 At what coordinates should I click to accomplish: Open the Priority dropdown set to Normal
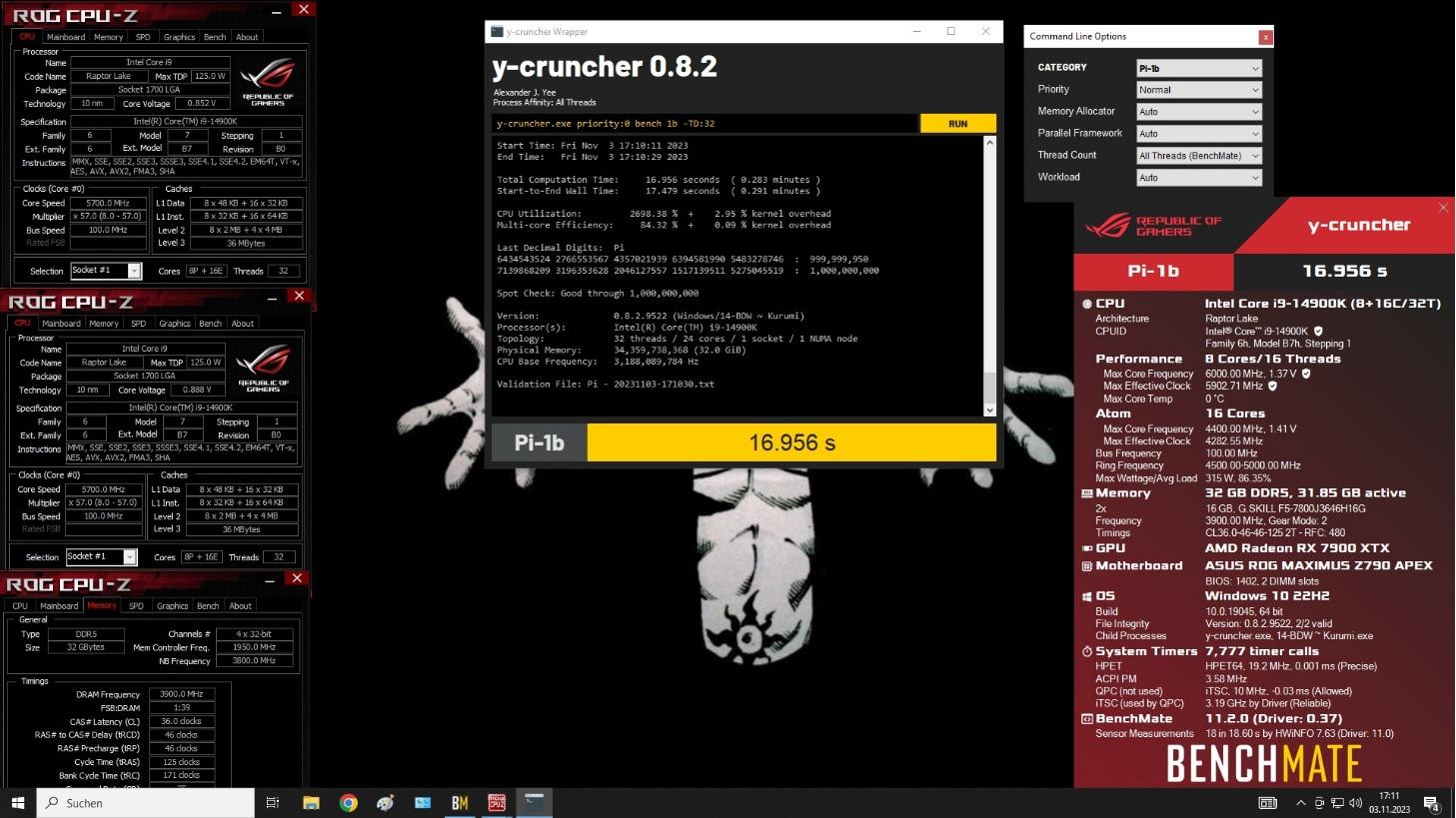[1199, 90]
